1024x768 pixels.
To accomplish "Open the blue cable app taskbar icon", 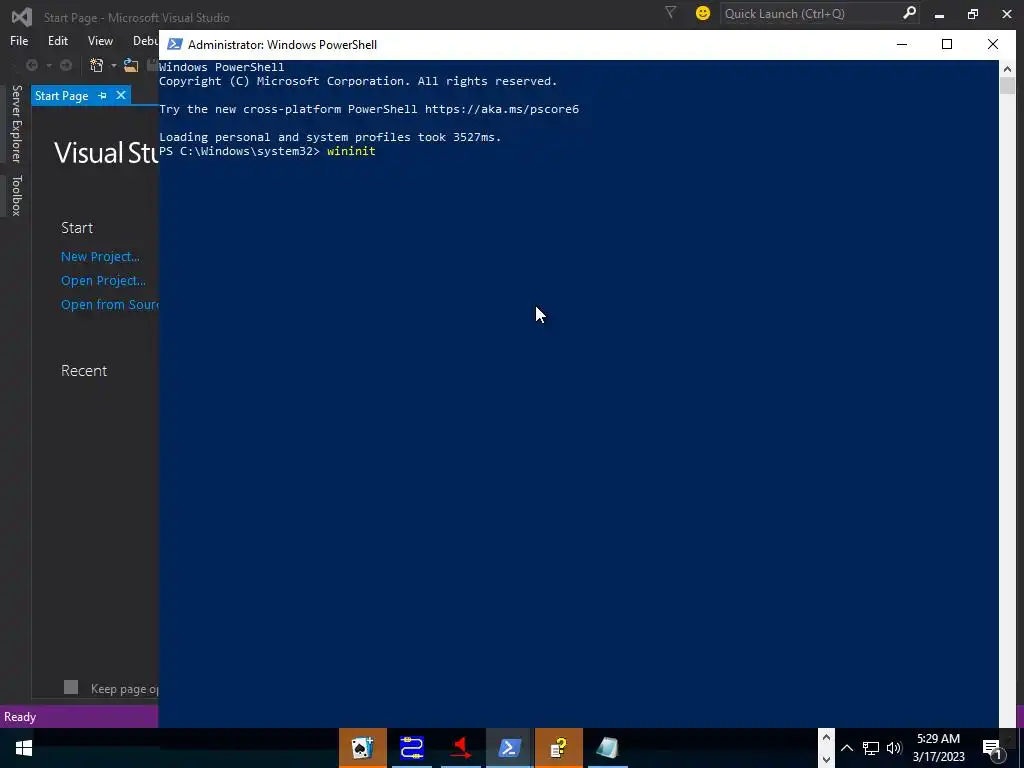I will [411, 748].
